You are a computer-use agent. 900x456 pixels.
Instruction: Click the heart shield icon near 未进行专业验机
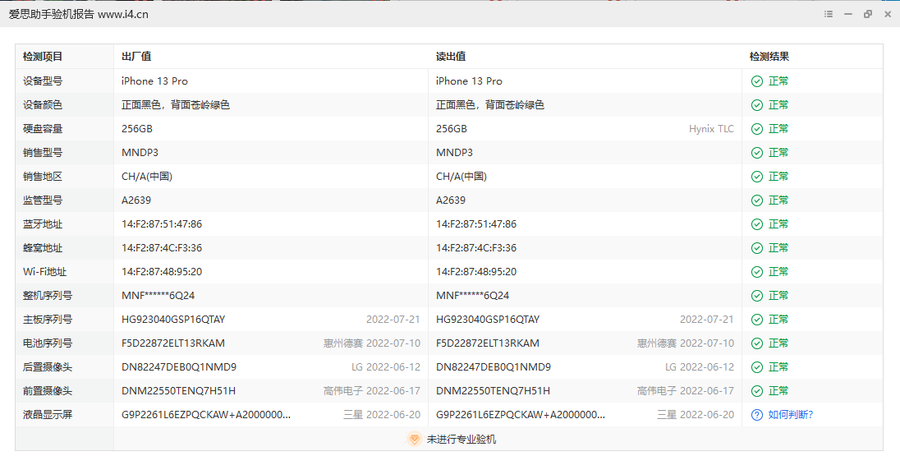pos(414,439)
